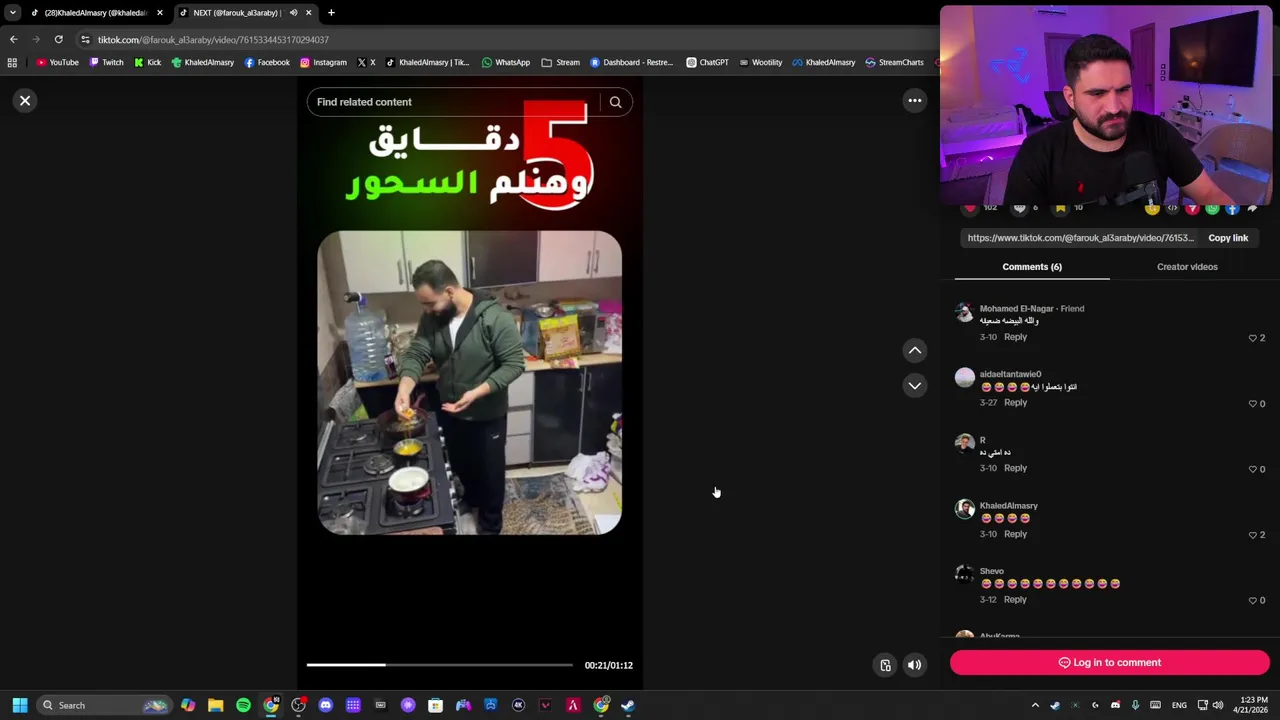Share video via Facebook icon

(1232, 208)
